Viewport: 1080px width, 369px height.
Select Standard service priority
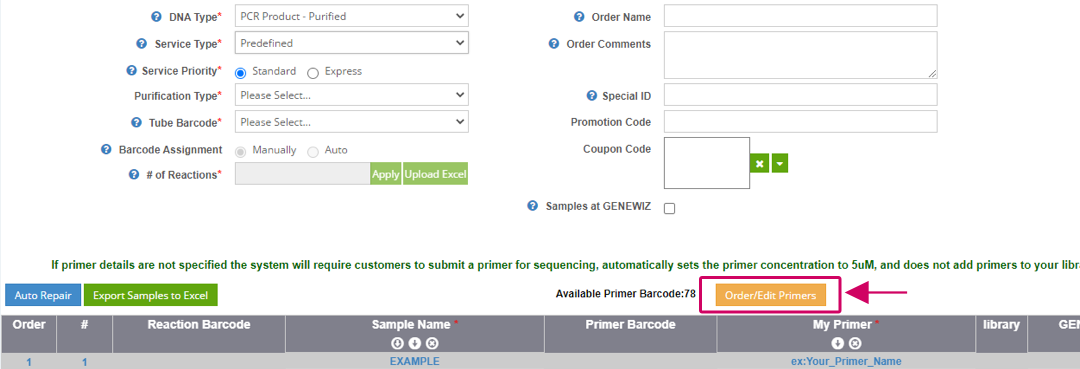(x=241, y=72)
